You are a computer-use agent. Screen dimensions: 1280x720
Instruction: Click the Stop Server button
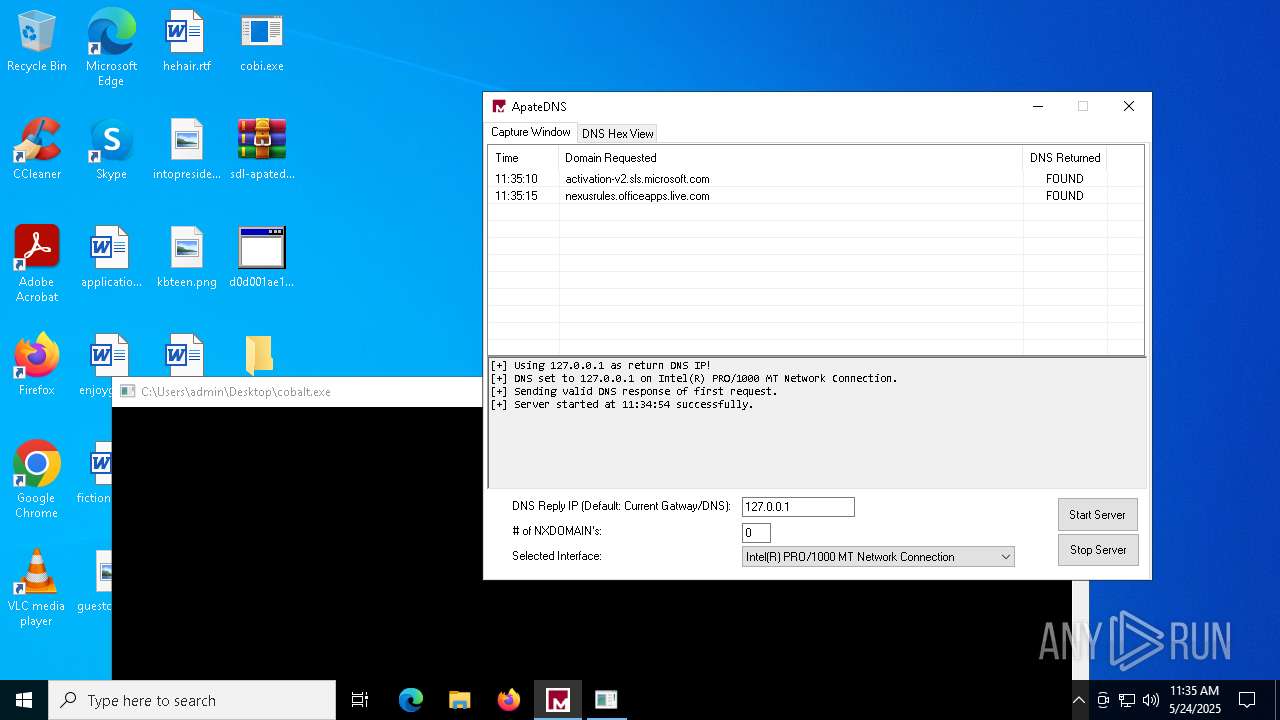pos(1098,549)
